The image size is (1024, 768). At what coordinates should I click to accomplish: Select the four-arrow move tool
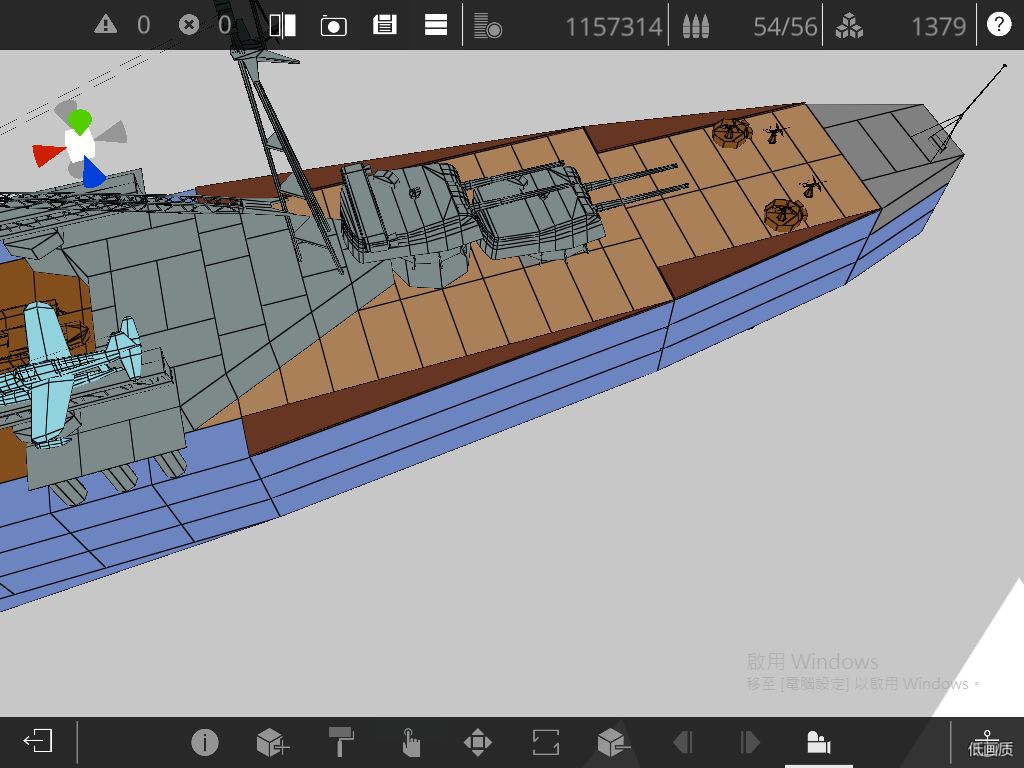coord(477,743)
